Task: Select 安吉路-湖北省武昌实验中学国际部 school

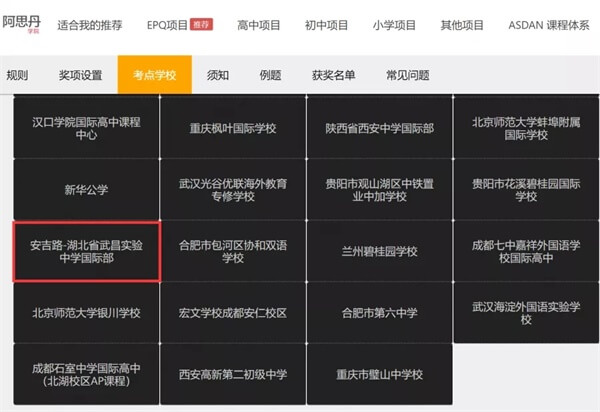Action: click(x=86, y=251)
